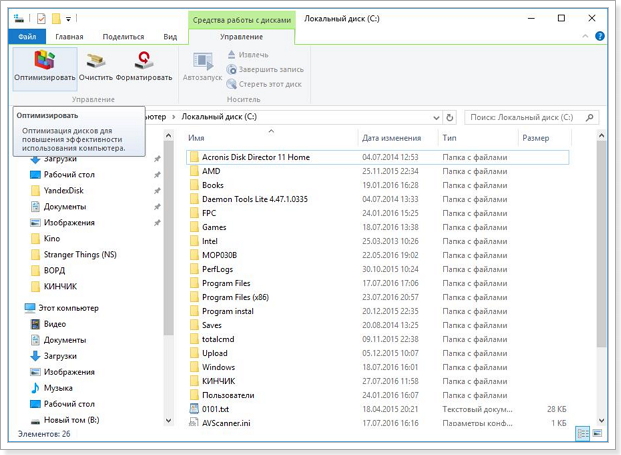Screen dimensions: 621x455
Task: Open the address bar history dropdown
Action: (x=437, y=117)
